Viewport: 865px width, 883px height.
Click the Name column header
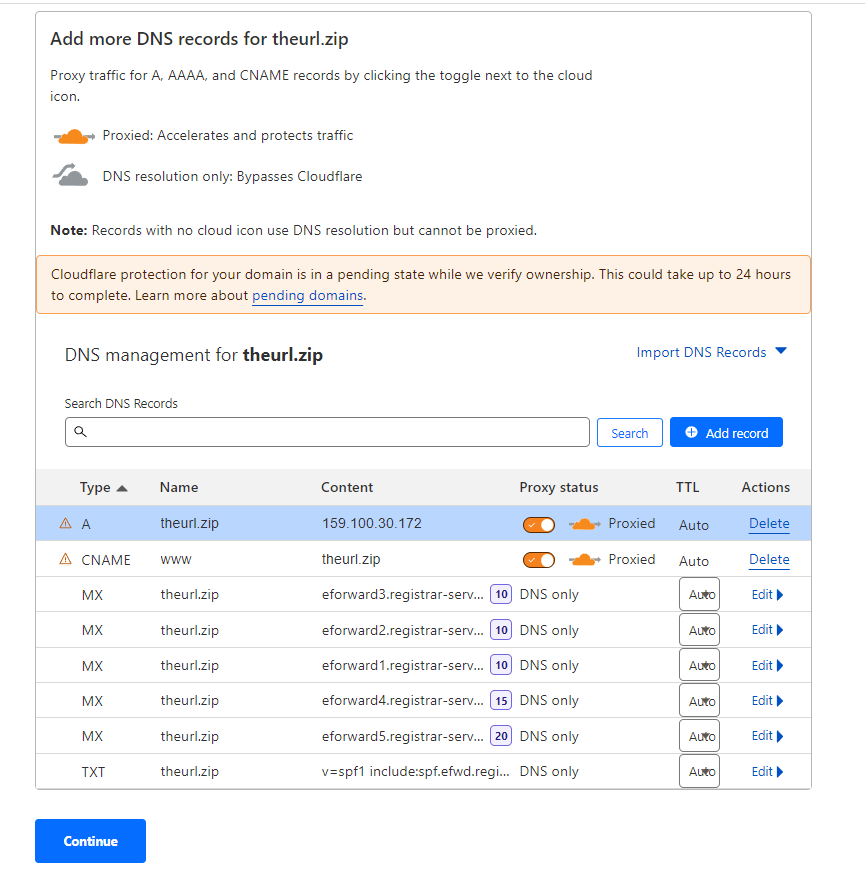click(x=179, y=487)
